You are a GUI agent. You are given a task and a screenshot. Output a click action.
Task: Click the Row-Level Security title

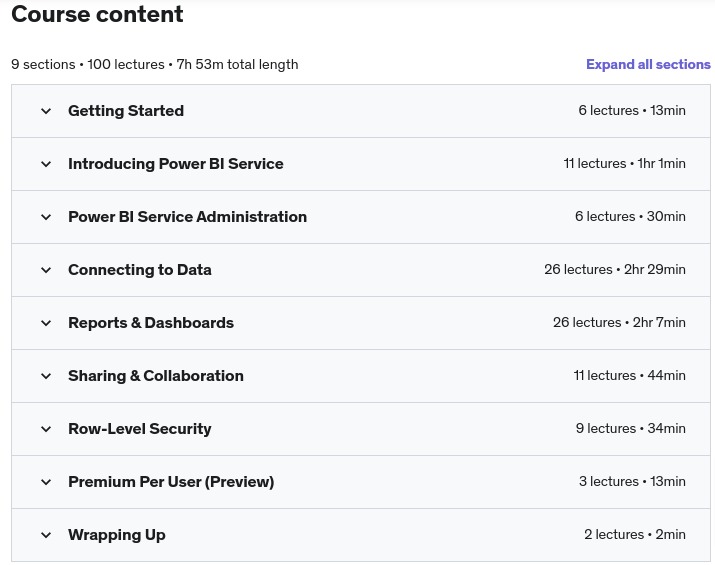[140, 429]
